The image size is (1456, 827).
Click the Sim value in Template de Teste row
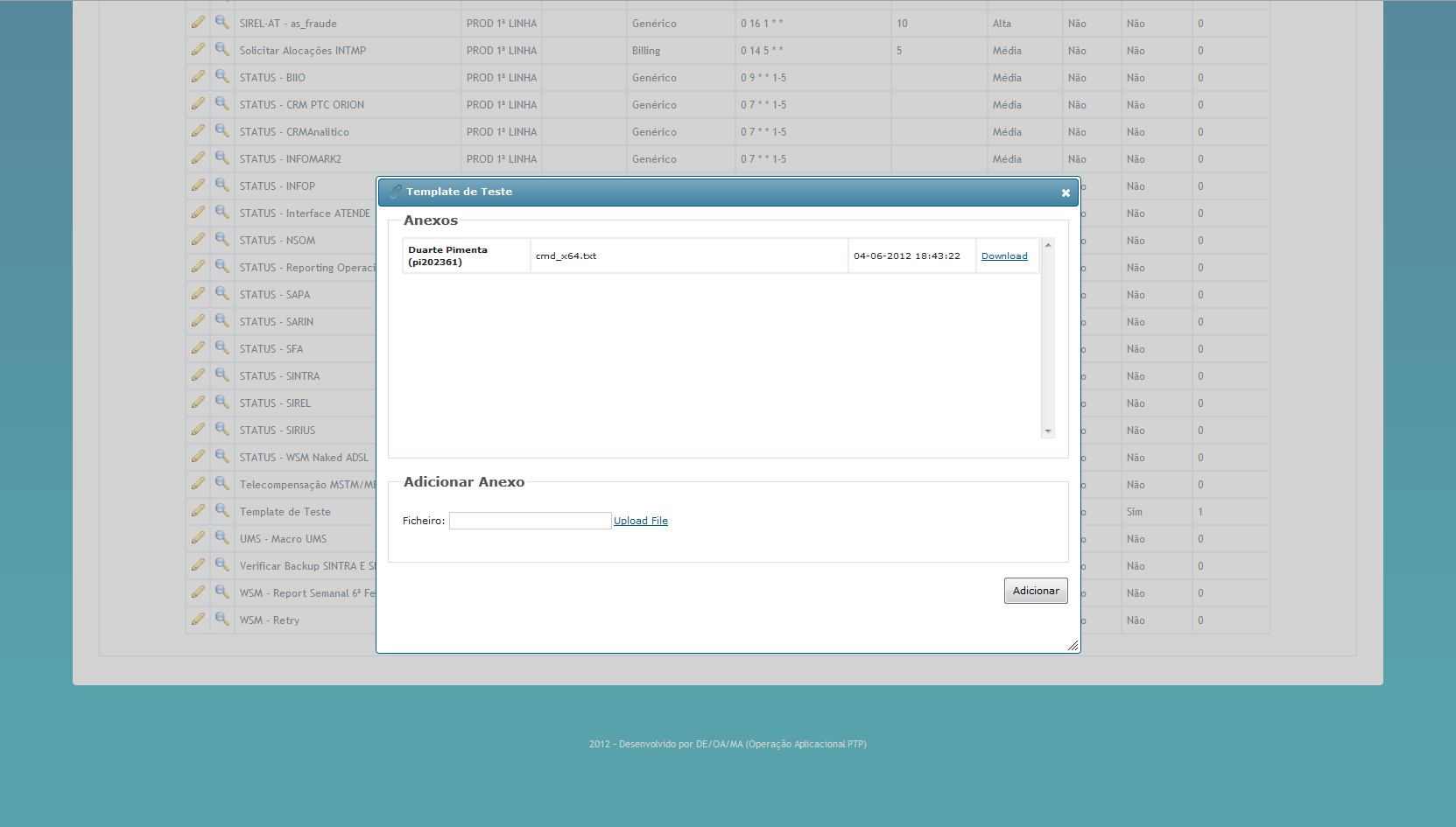coord(1135,511)
